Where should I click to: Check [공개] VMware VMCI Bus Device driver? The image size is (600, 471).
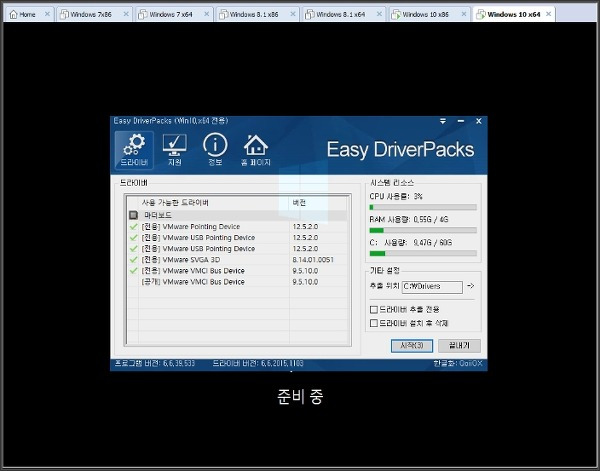pos(133,282)
